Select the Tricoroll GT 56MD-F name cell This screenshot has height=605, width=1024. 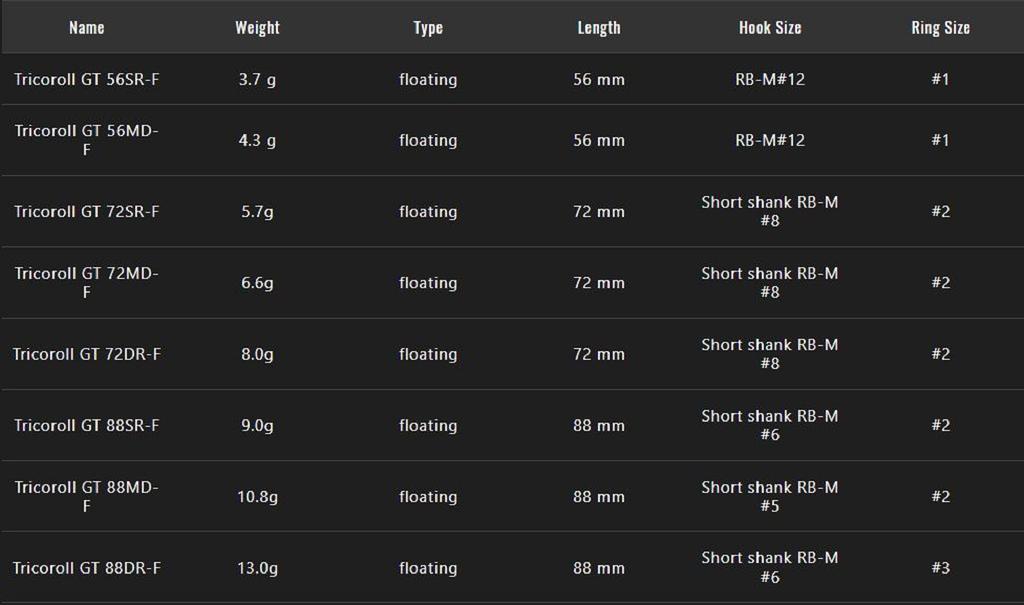point(87,140)
